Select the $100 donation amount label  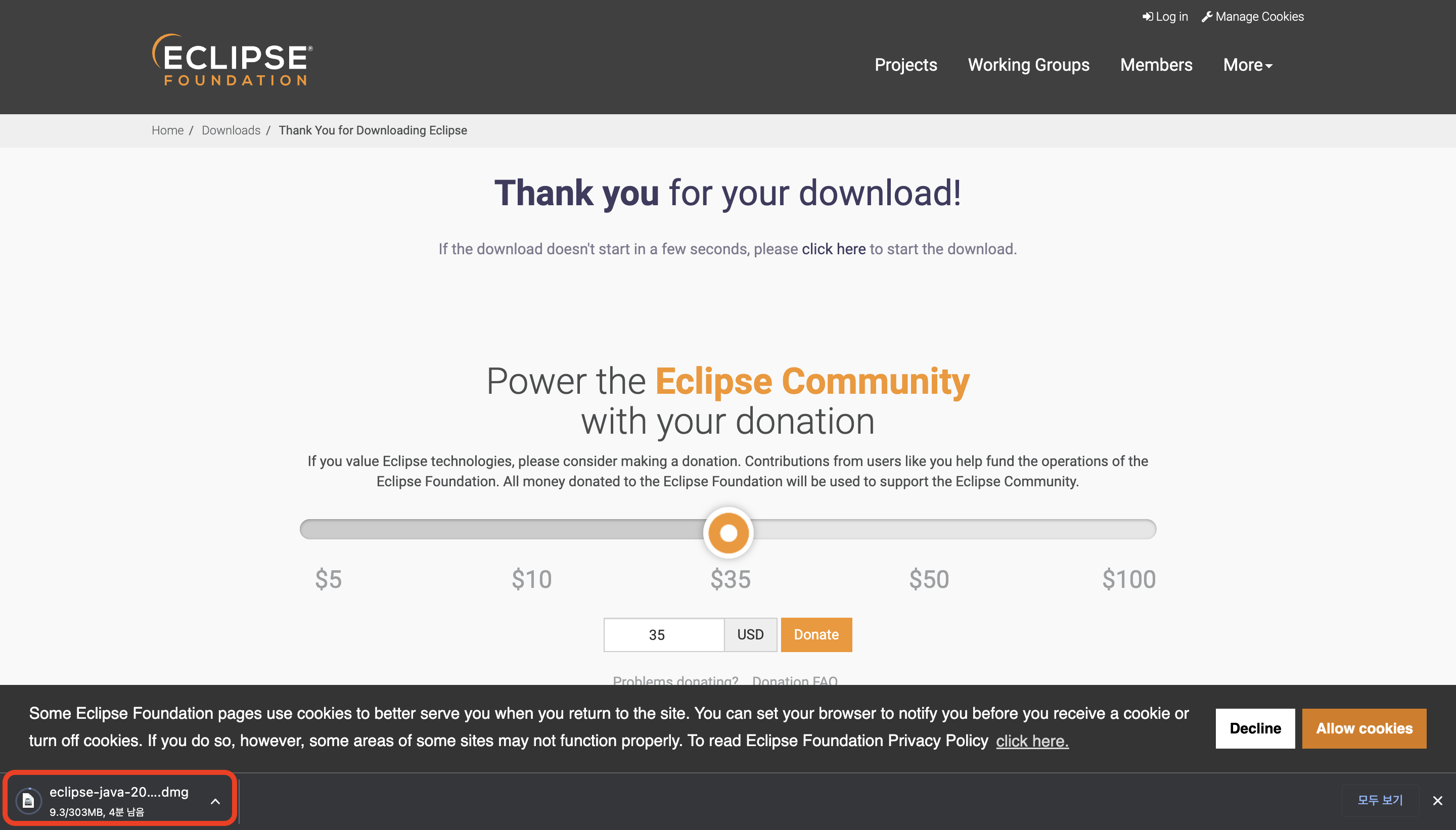[x=1128, y=579]
